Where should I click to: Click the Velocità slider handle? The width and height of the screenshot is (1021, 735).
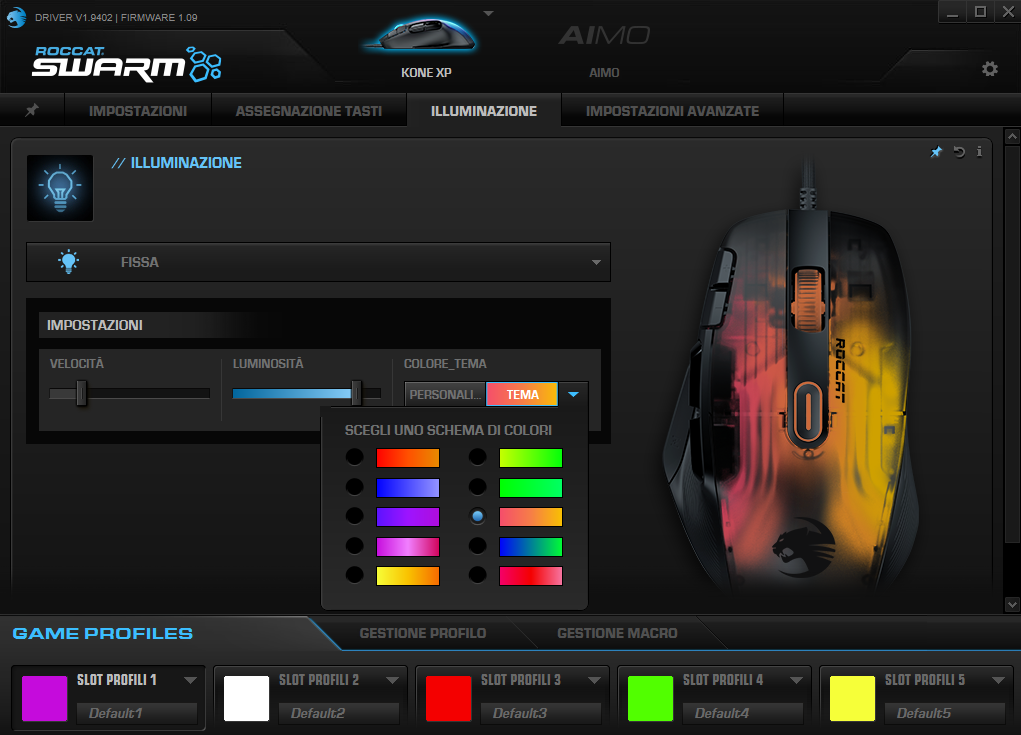click(81, 393)
